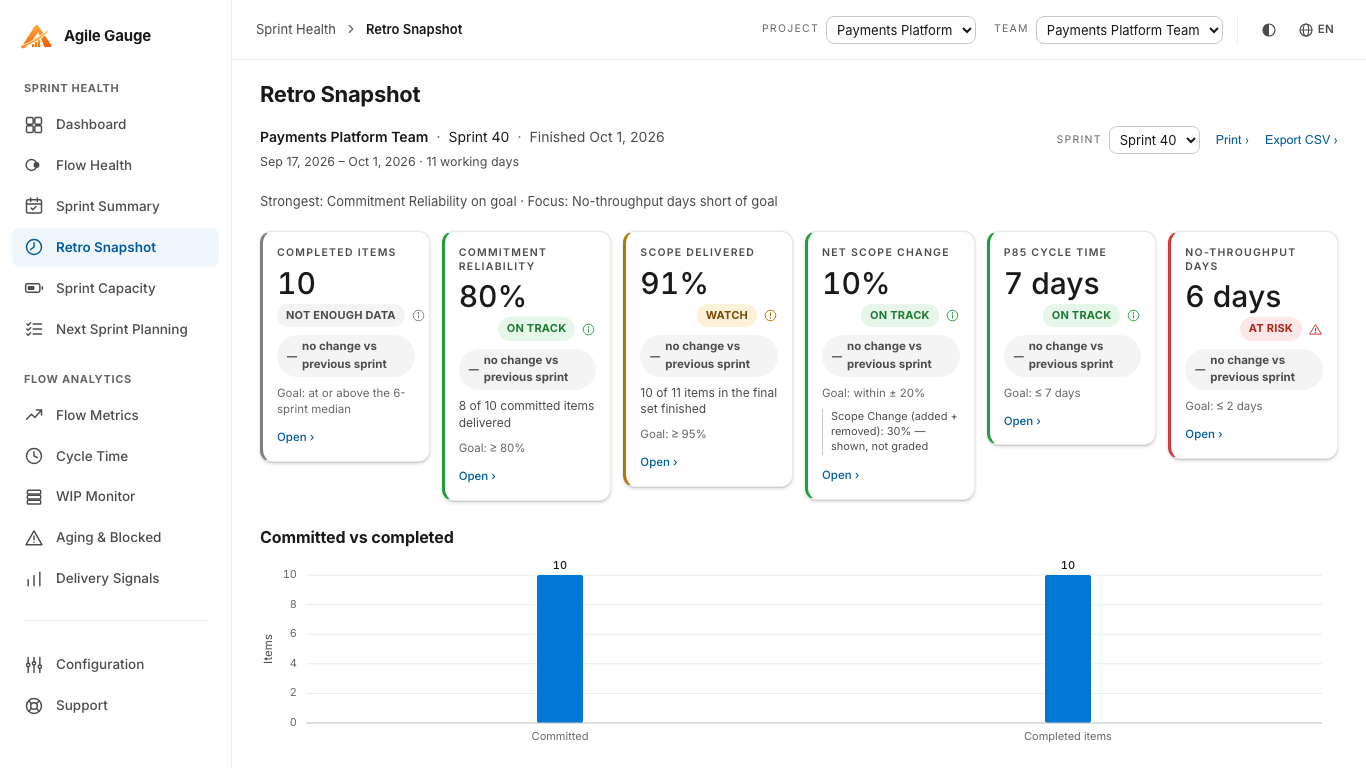Click the Dashboard grid icon in sidebar
1366x768 pixels.
34,125
